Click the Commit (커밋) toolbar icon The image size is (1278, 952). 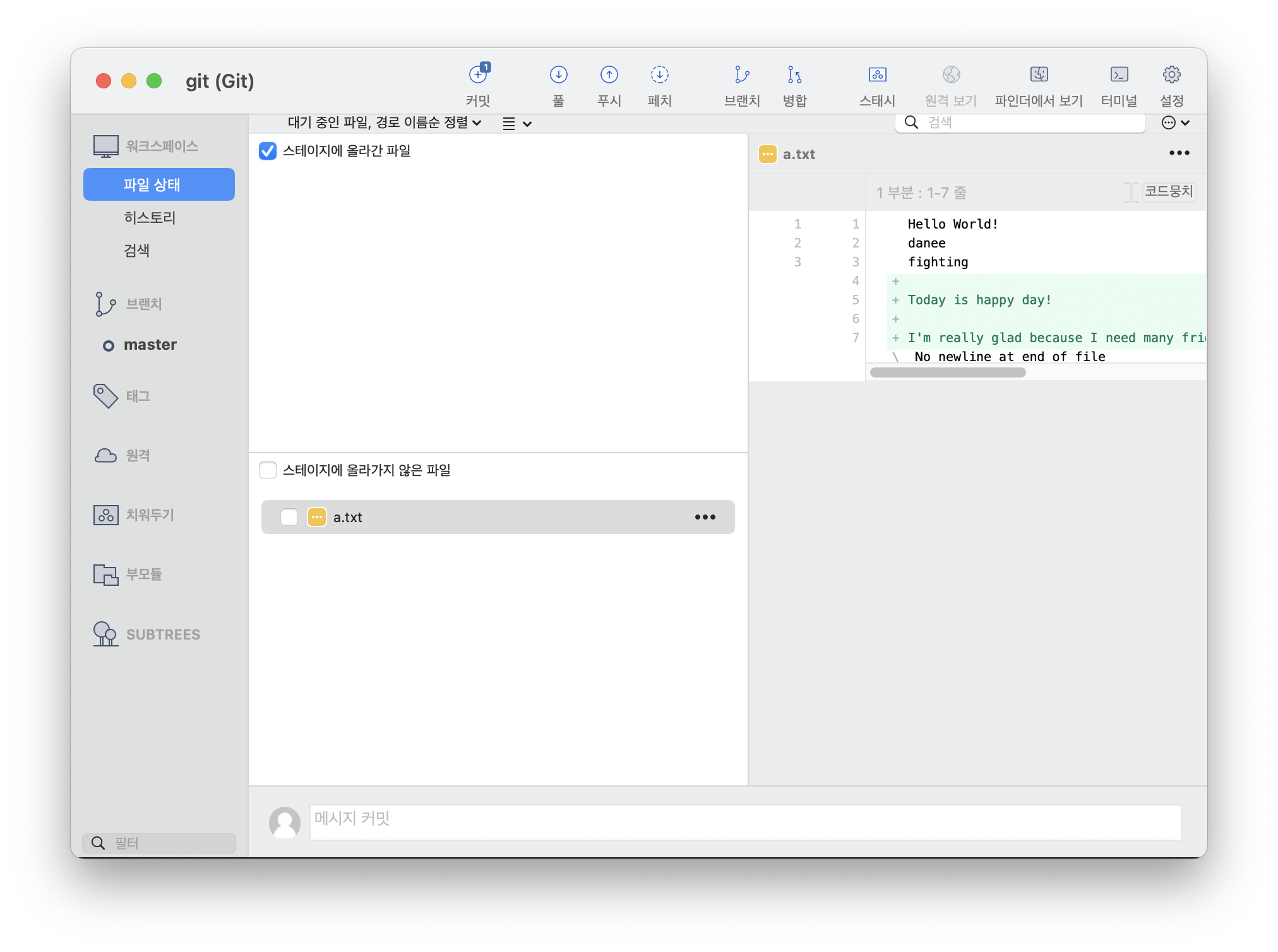(x=478, y=75)
